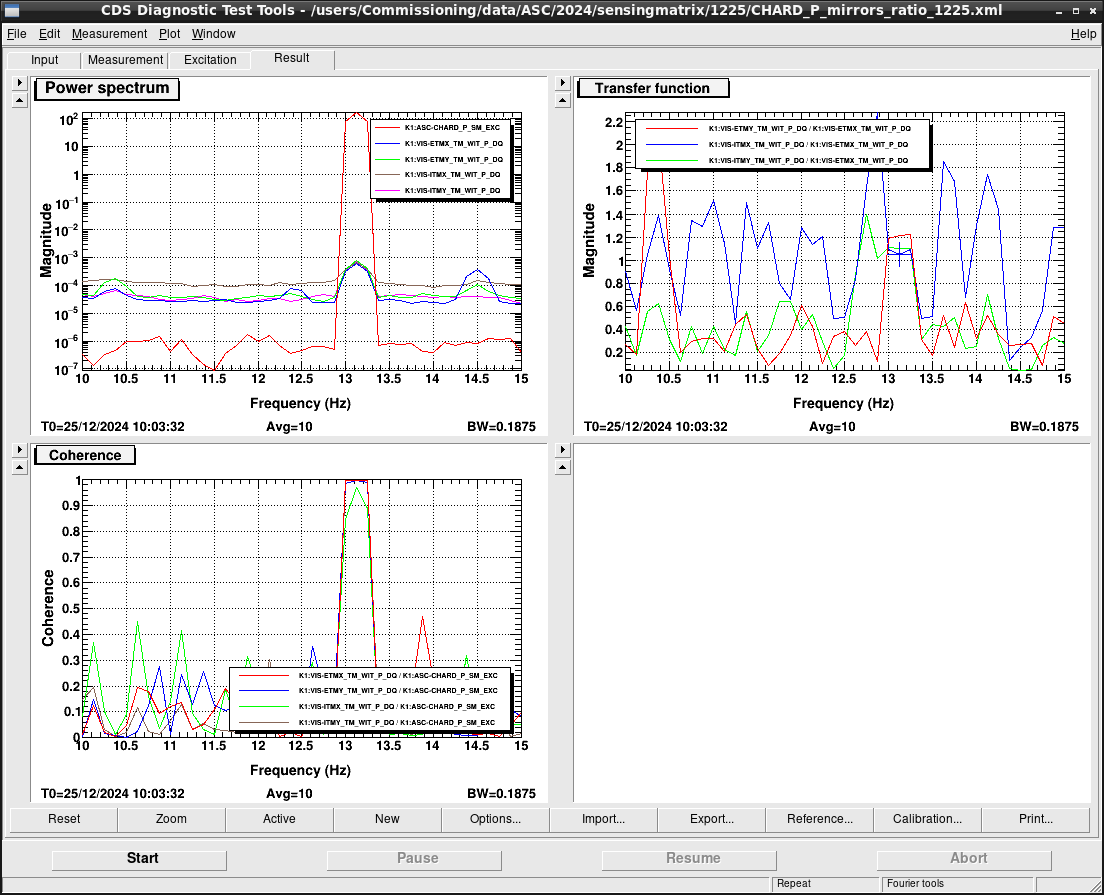Click the New plot button
Viewport: 1104px width, 895px height.
(x=387, y=819)
